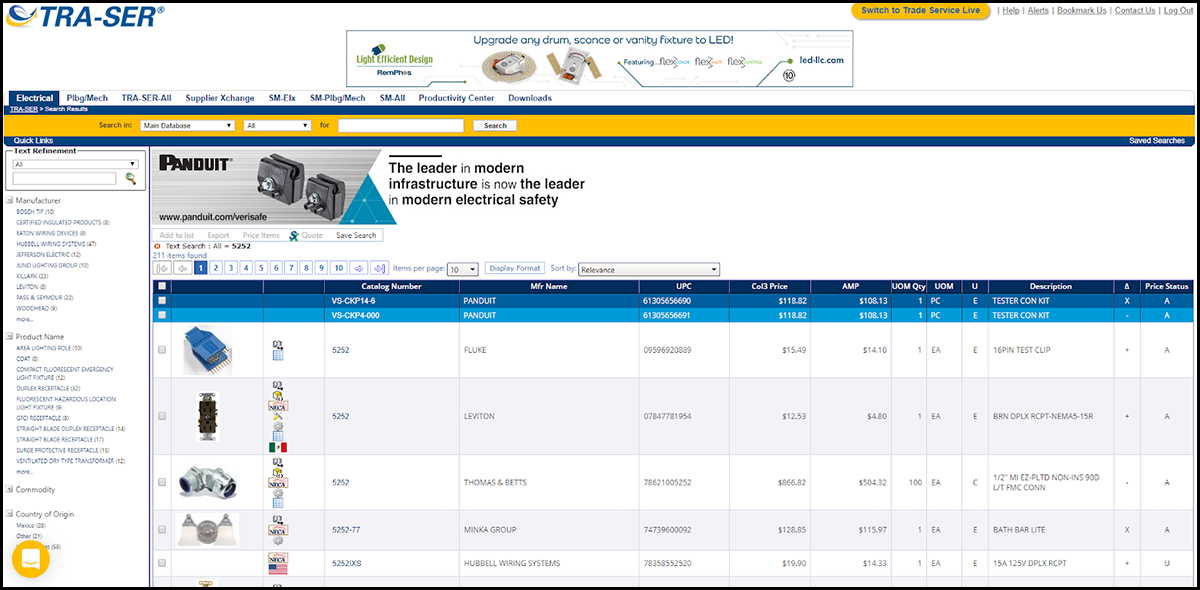The width and height of the screenshot is (1200, 590).
Task: Click the Quote icon in the toolbar
Action: (x=294, y=235)
